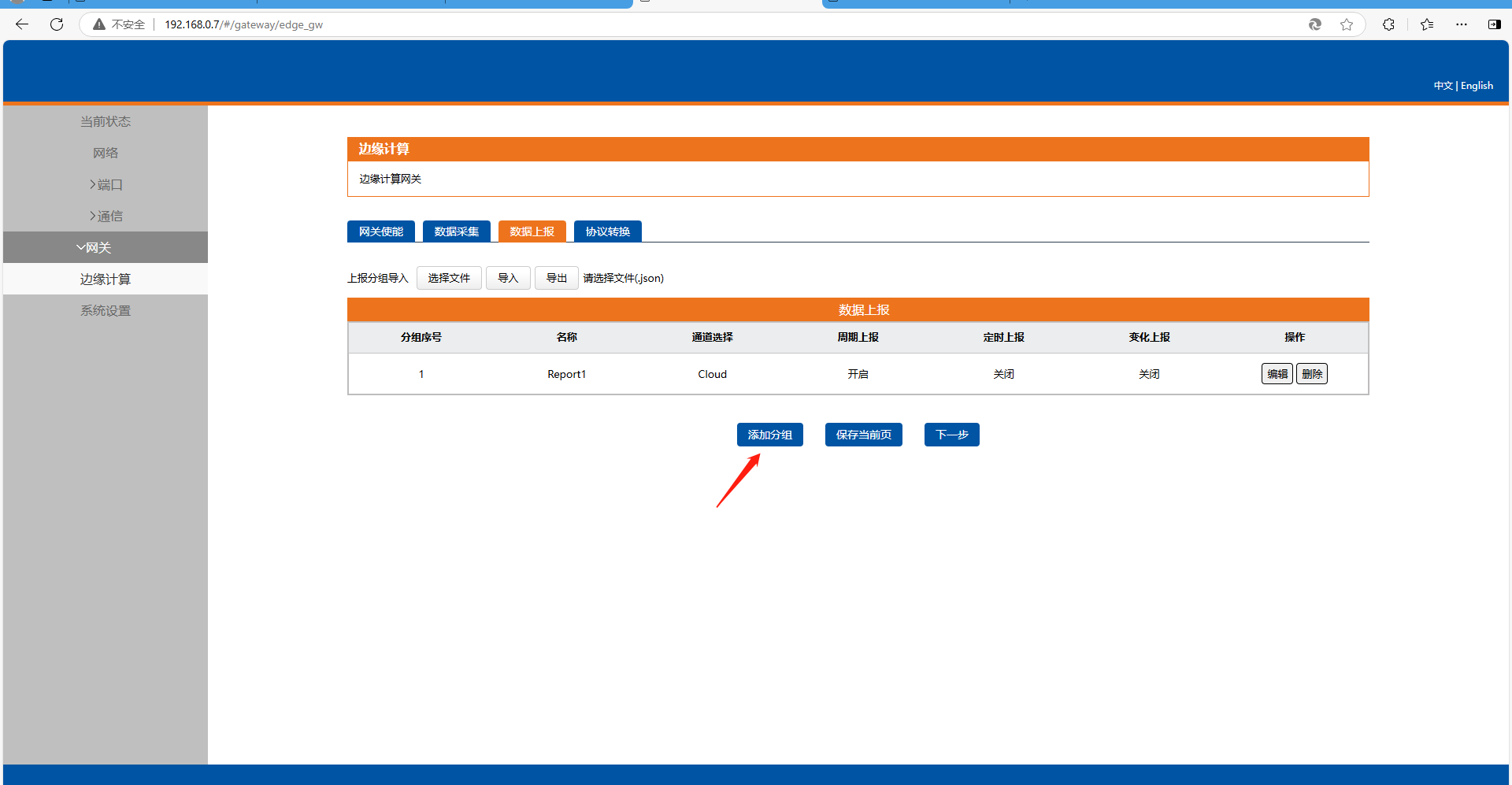The height and width of the screenshot is (785, 1512).
Task: Open the 当前状态 sidebar item
Action: click(106, 121)
